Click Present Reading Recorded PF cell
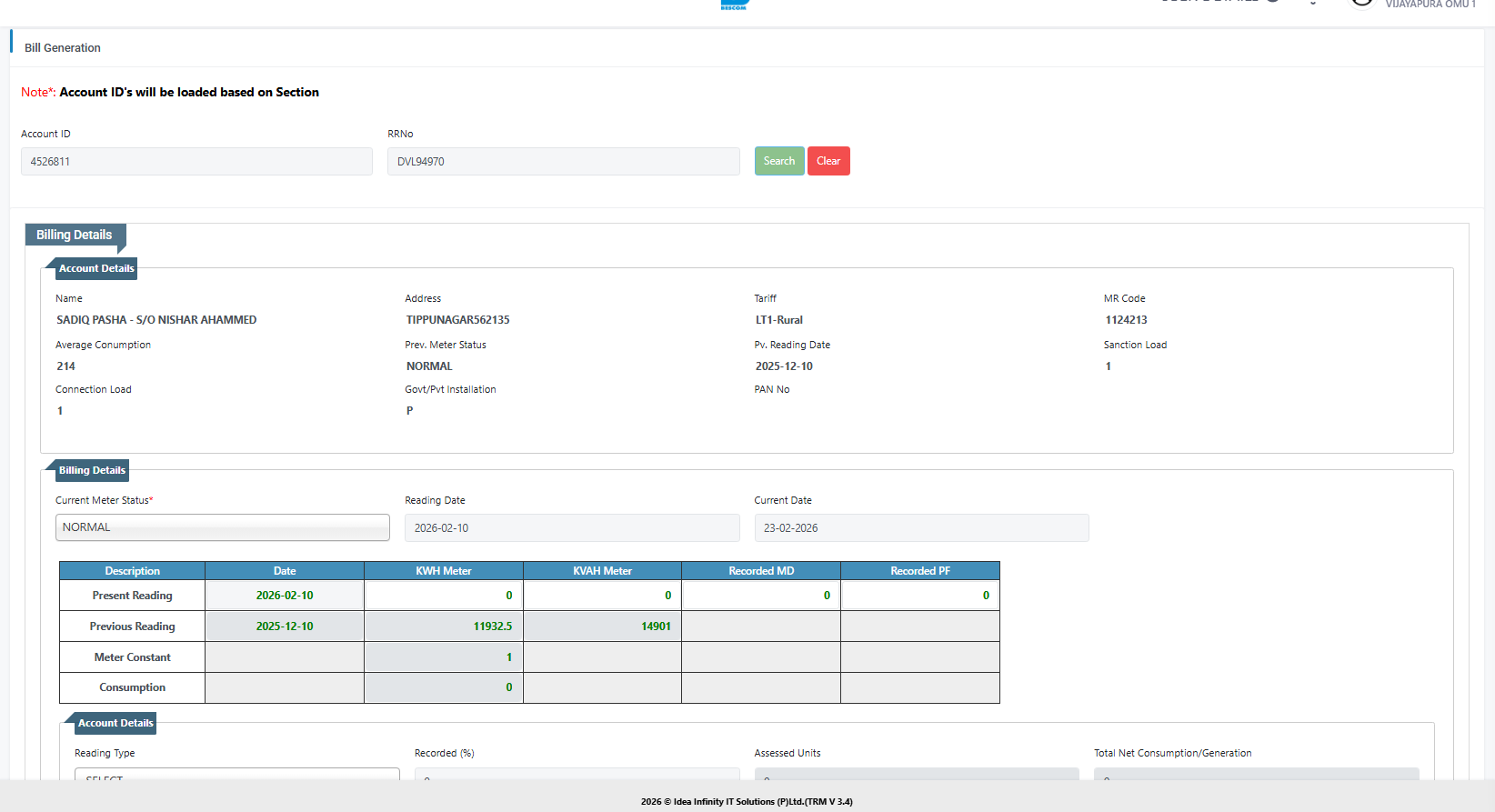This screenshot has height=812, width=1495. (919, 596)
